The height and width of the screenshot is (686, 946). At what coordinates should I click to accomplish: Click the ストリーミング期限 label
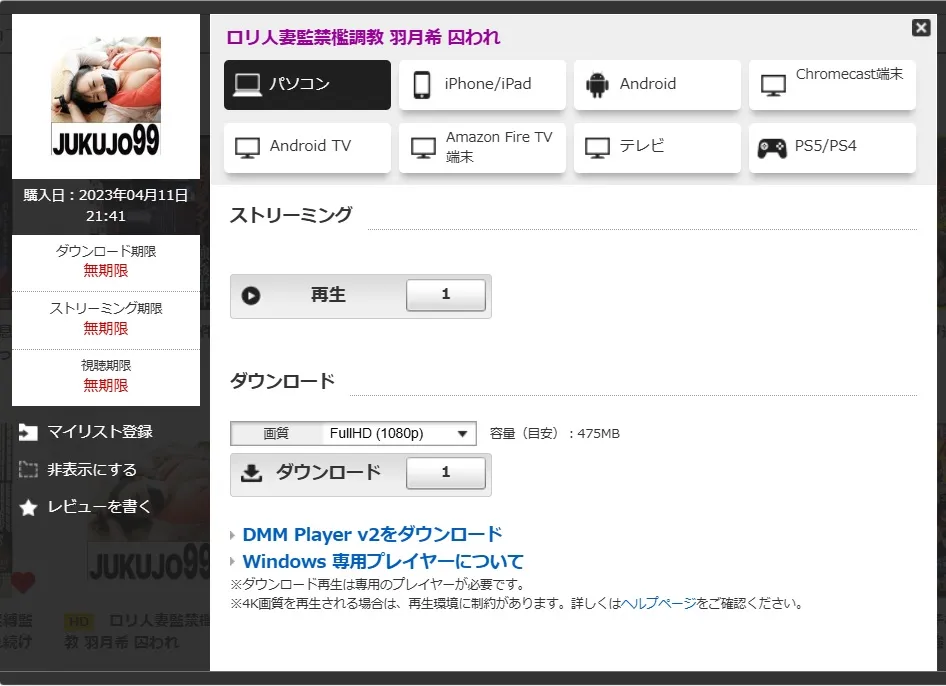[106, 308]
